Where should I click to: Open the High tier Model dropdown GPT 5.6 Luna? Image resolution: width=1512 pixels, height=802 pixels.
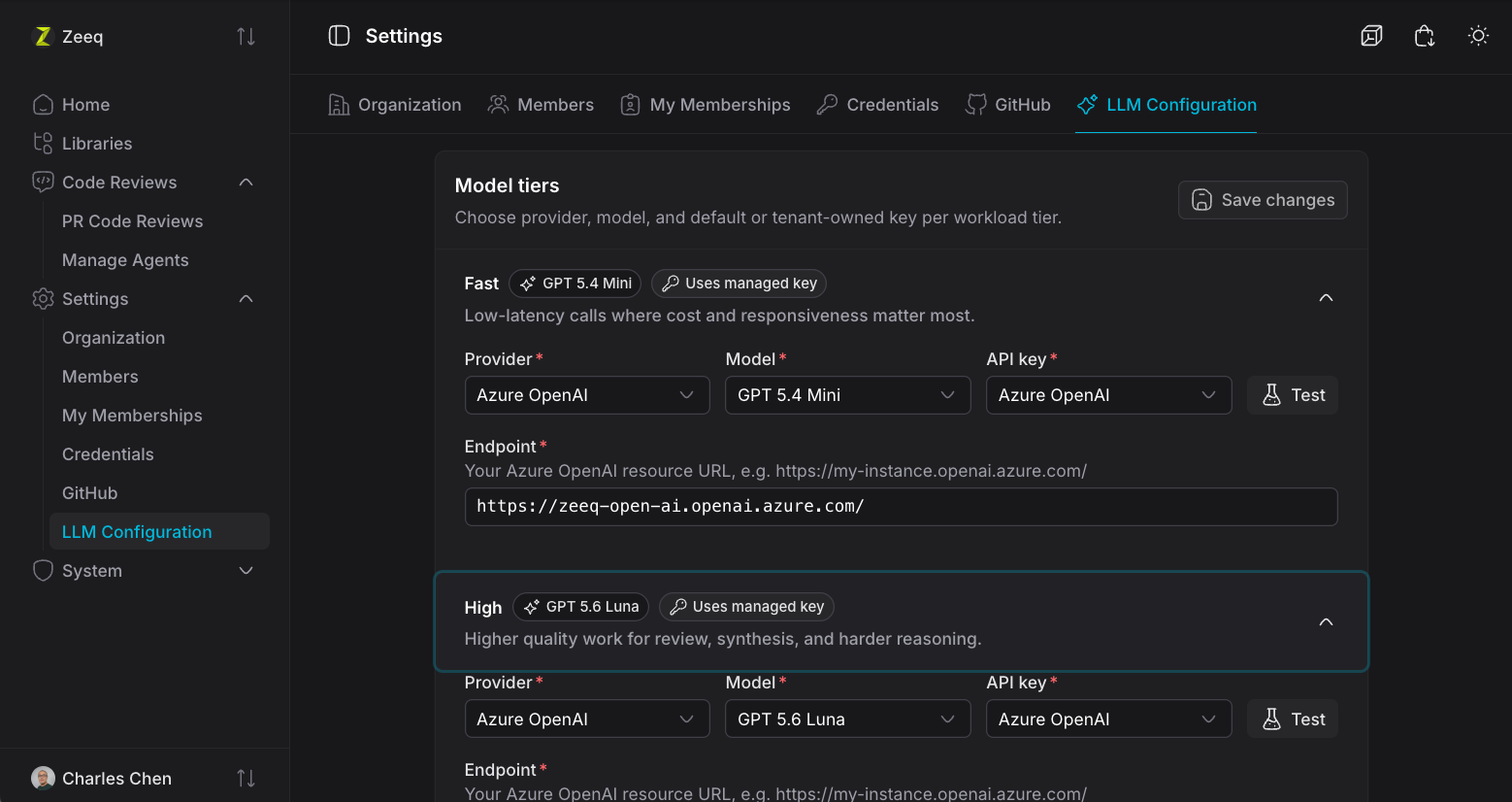[848, 719]
